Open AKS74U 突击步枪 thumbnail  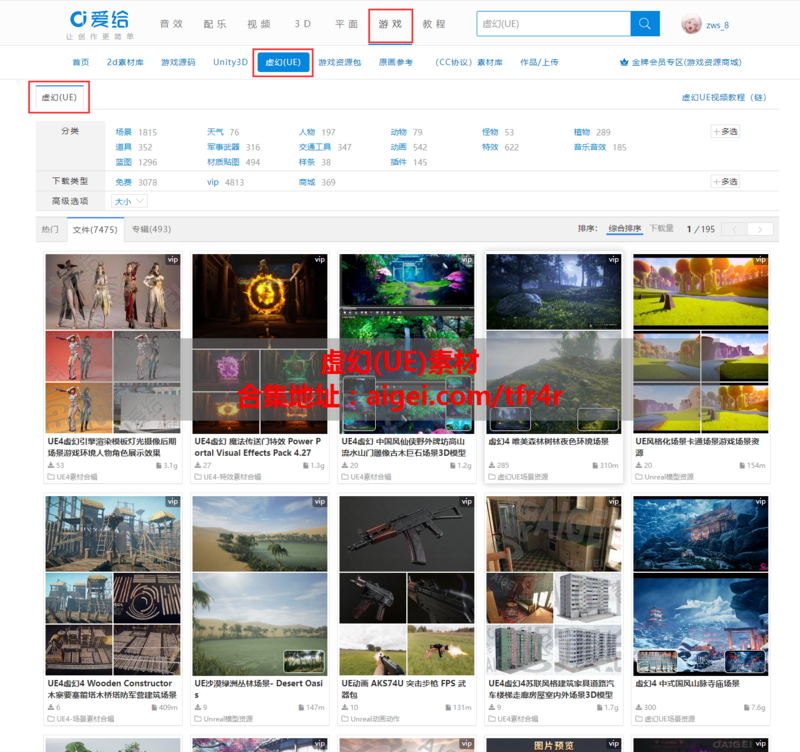pyautogui.click(x=407, y=586)
